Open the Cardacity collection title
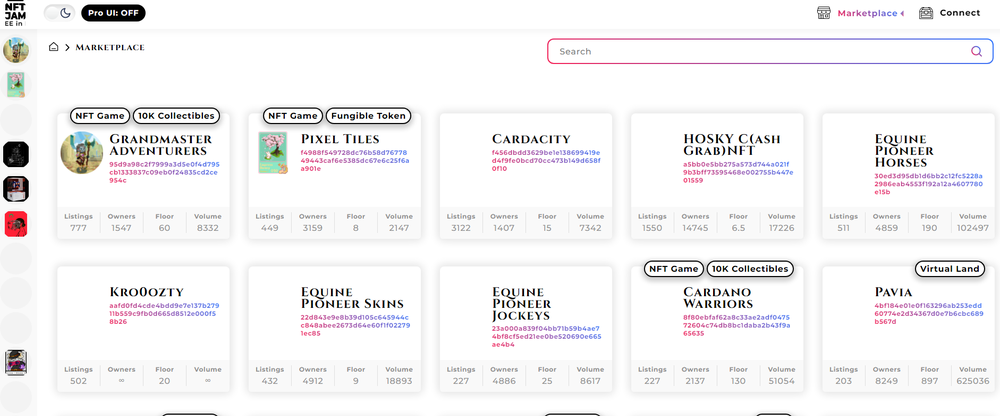 [531, 139]
